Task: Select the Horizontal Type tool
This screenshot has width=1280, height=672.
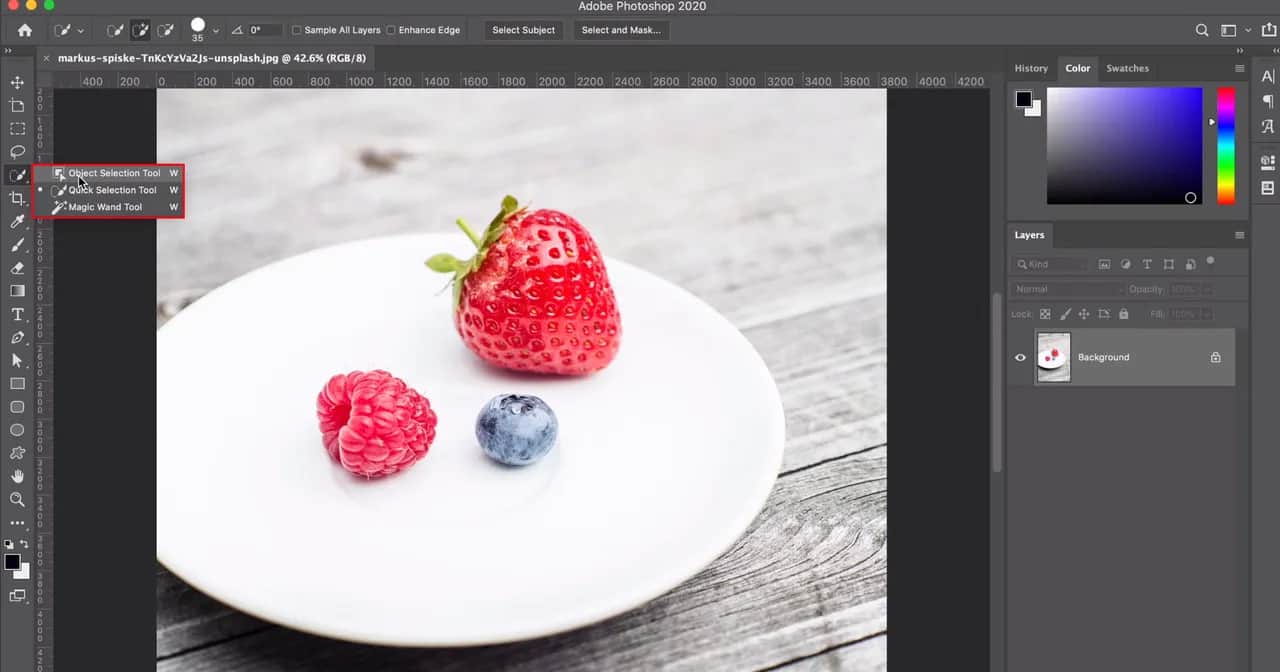Action: pyautogui.click(x=16, y=314)
